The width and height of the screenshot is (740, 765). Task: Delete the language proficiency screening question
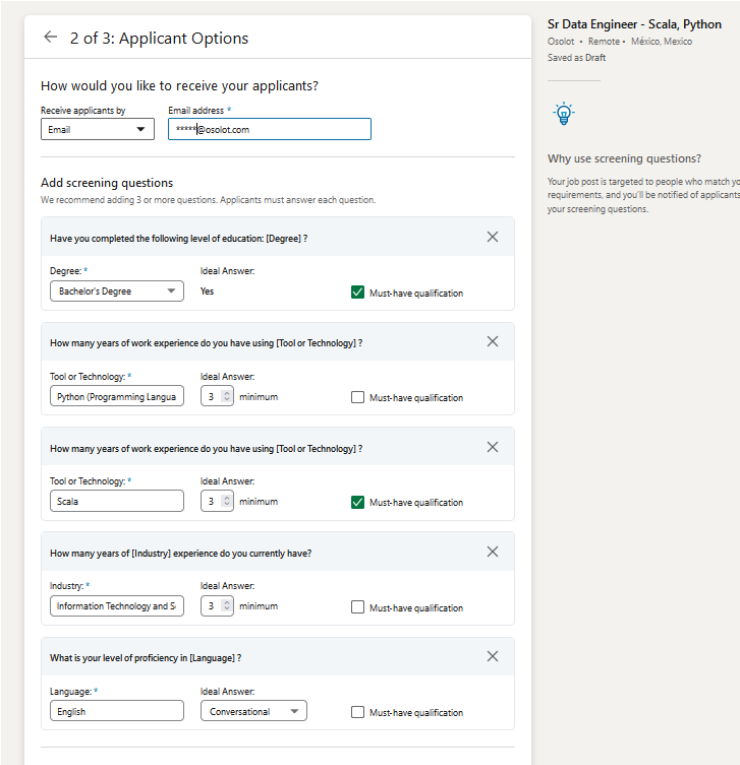pos(492,657)
